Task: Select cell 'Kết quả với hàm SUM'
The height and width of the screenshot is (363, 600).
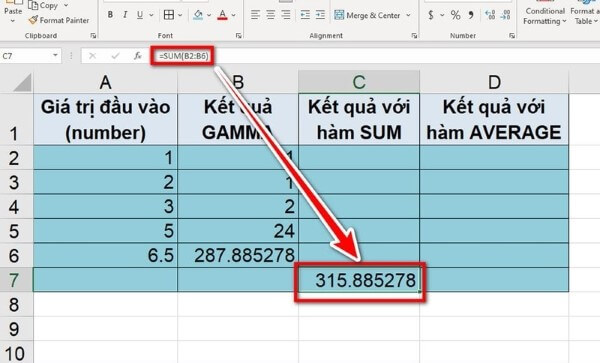Action: (359, 119)
